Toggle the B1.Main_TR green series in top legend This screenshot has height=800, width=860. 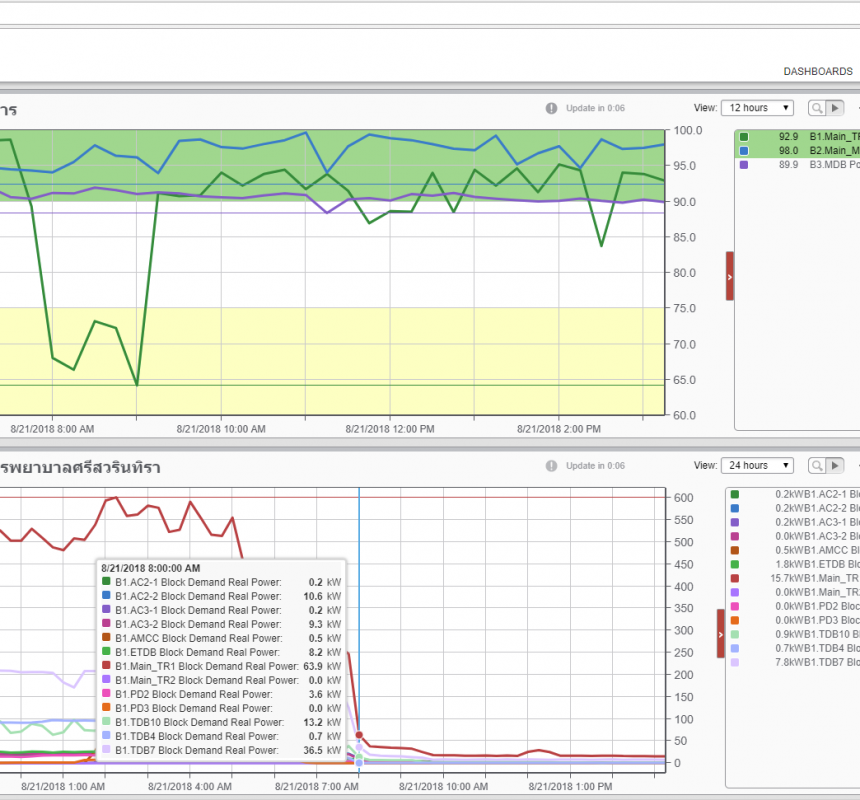click(x=743, y=137)
